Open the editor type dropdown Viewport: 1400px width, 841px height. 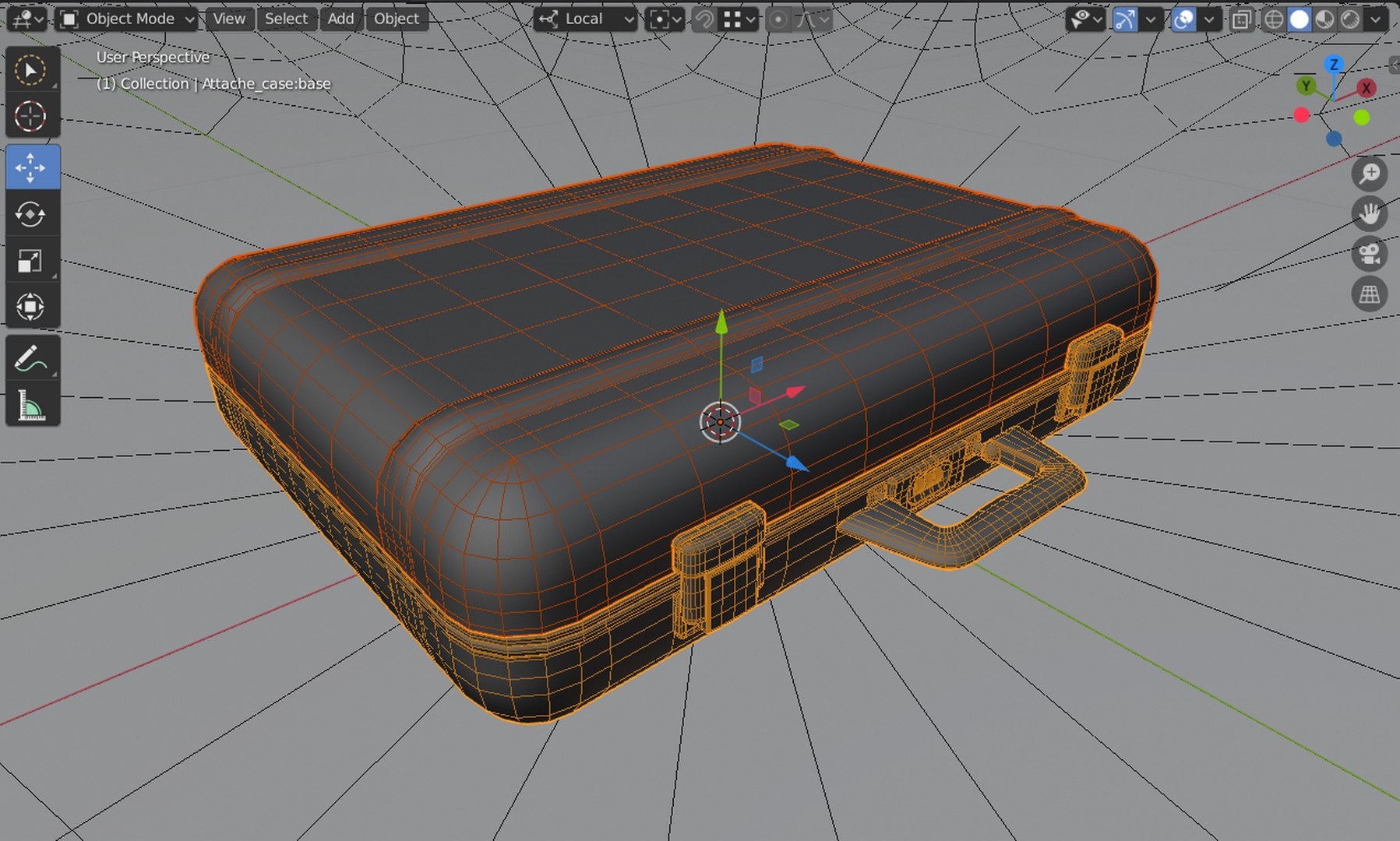coord(28,19)
